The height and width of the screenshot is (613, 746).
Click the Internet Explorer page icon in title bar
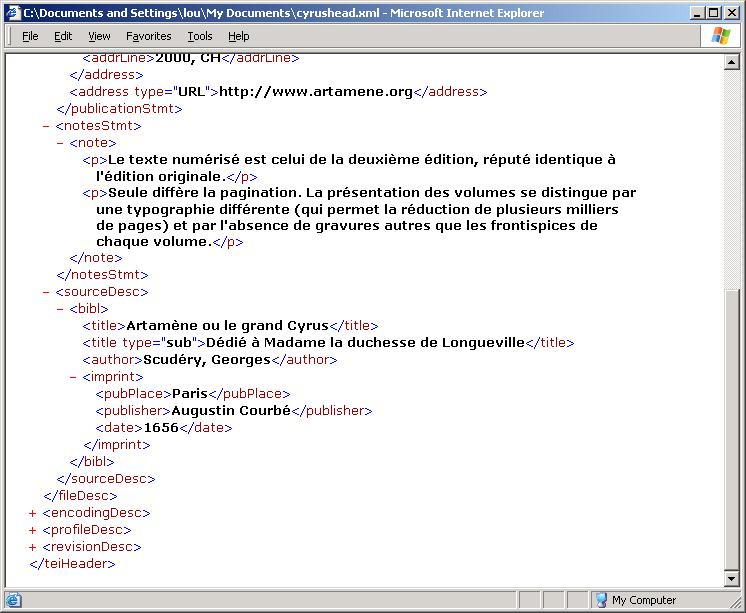(13, 13)
